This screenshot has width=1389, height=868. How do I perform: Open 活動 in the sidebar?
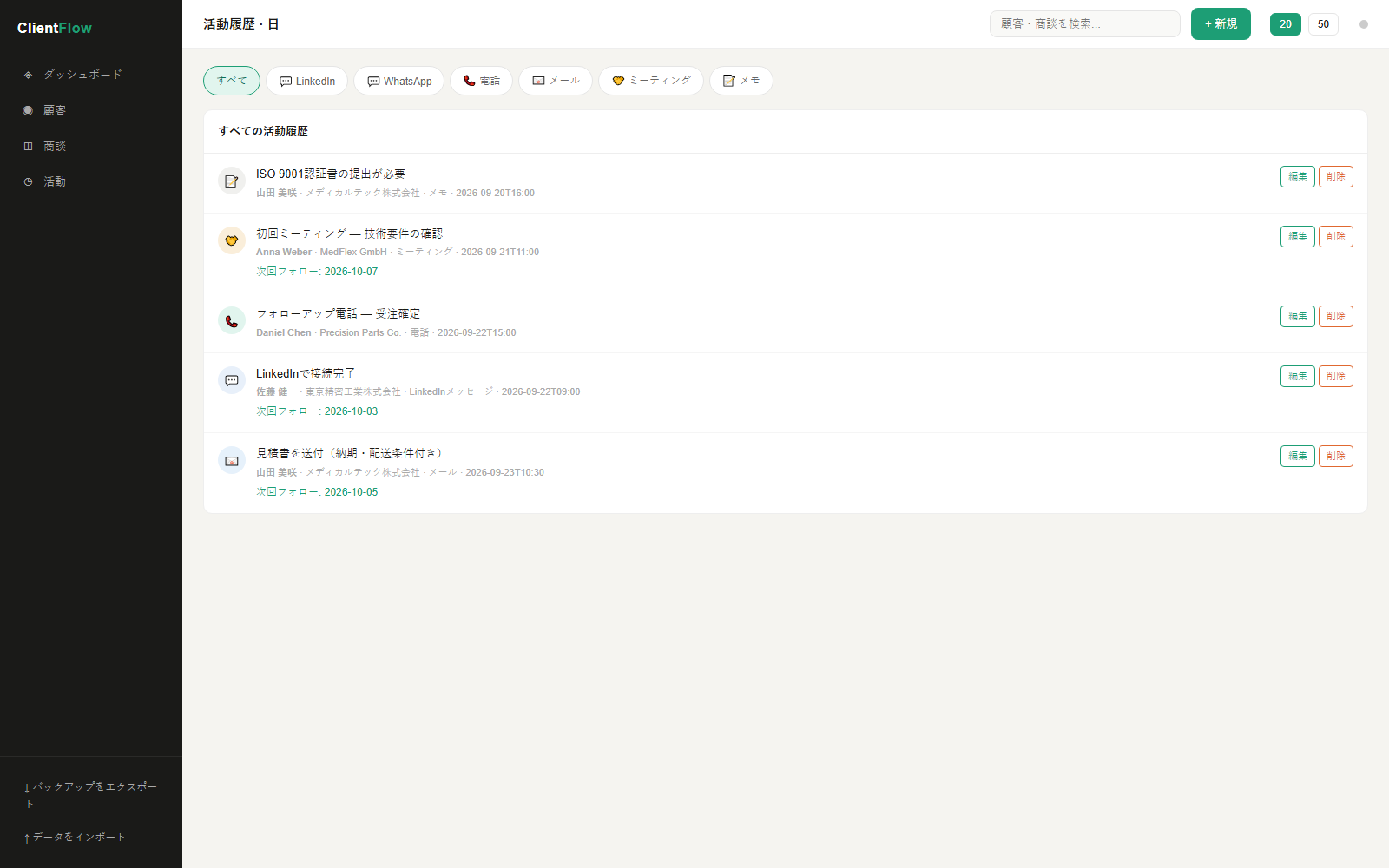coord(91,181)
